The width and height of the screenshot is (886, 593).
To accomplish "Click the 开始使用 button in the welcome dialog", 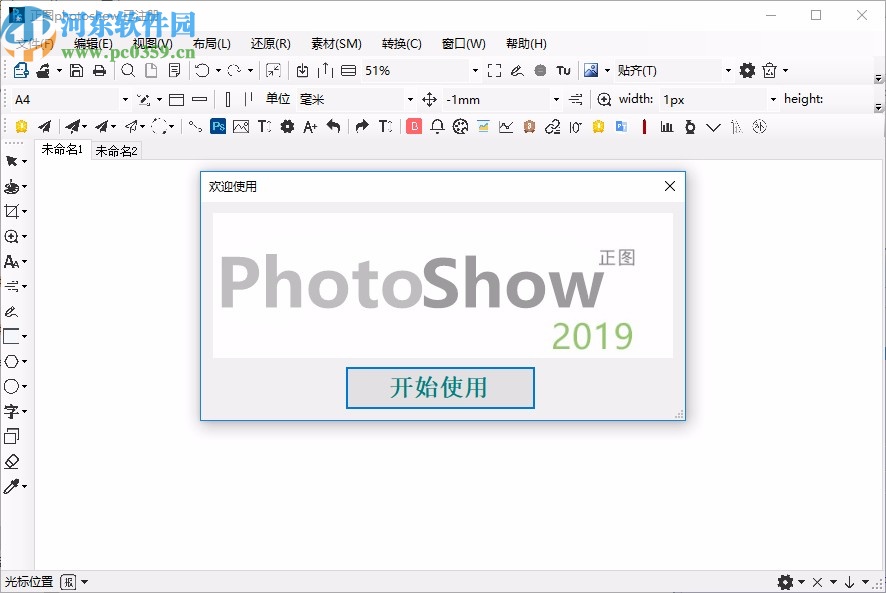I will (x=440, y=388).
